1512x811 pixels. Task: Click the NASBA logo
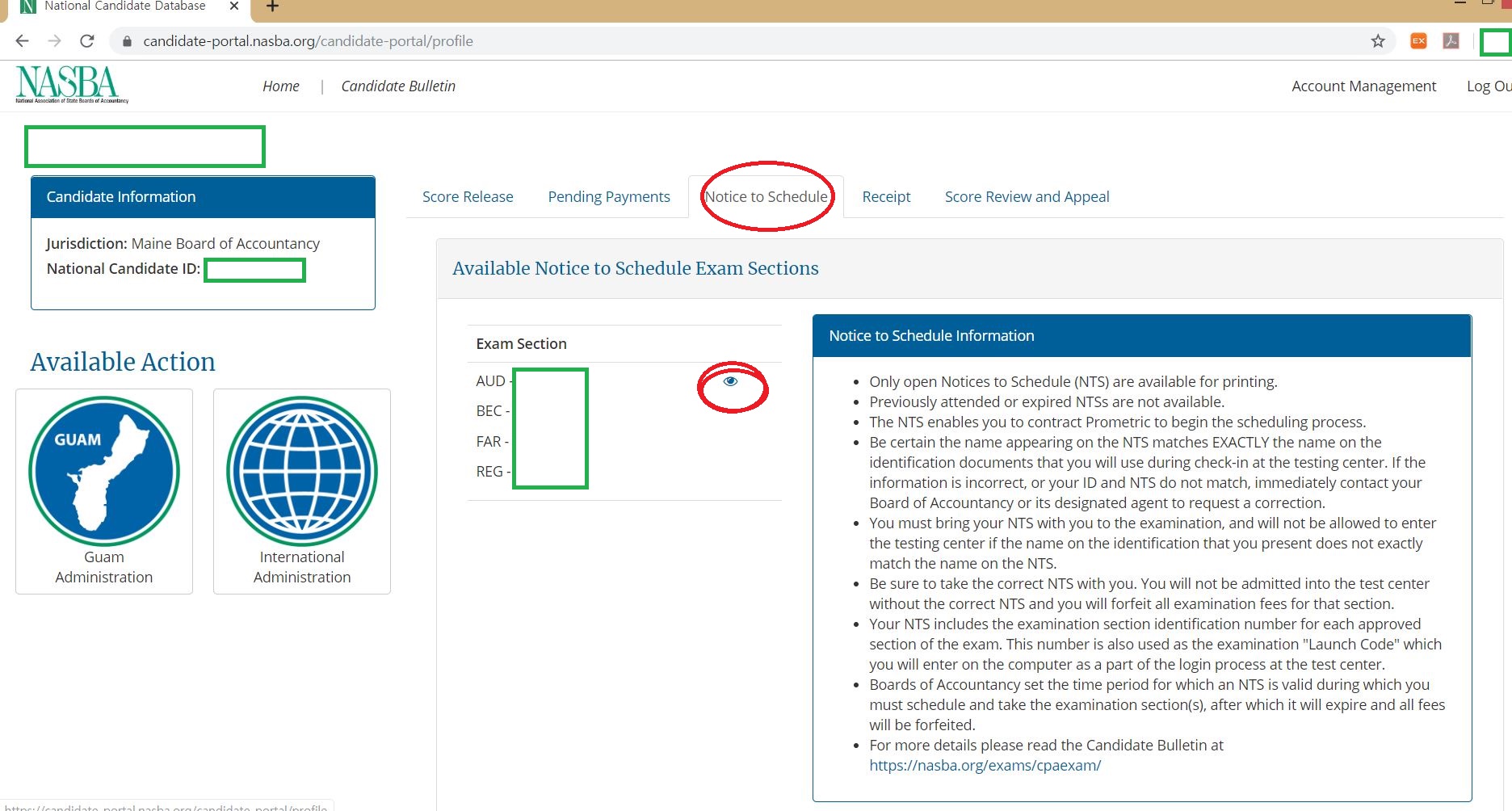[x=71, y=85]
